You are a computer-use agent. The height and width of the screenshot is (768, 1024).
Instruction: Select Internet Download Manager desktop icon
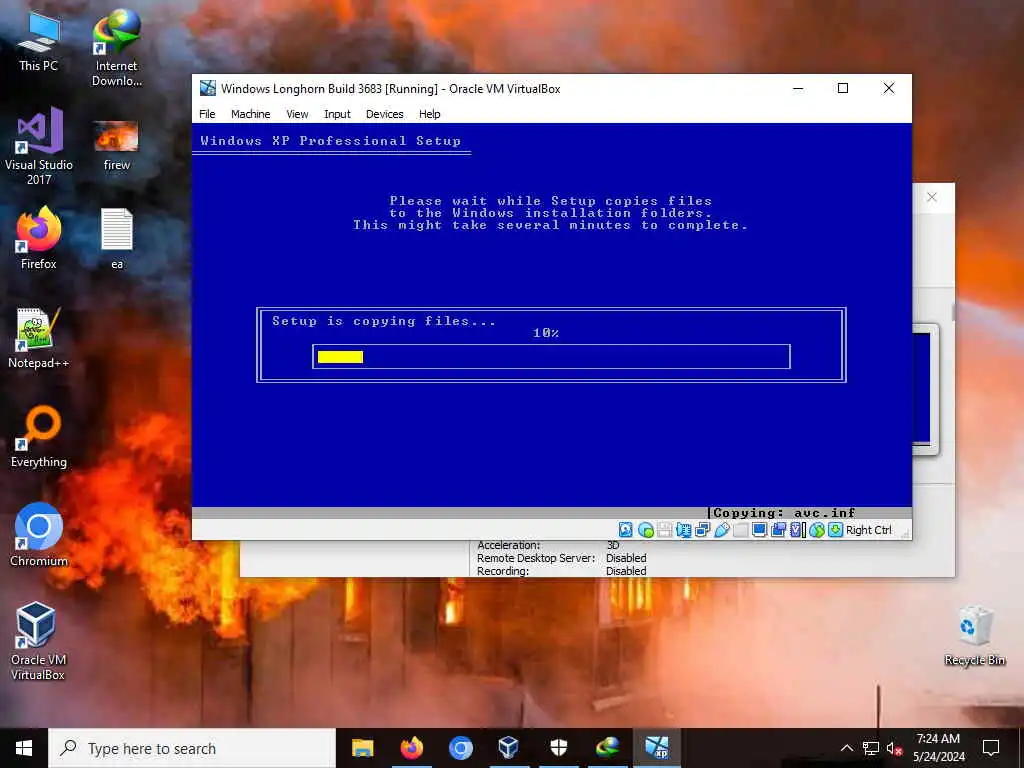point(116,48)
